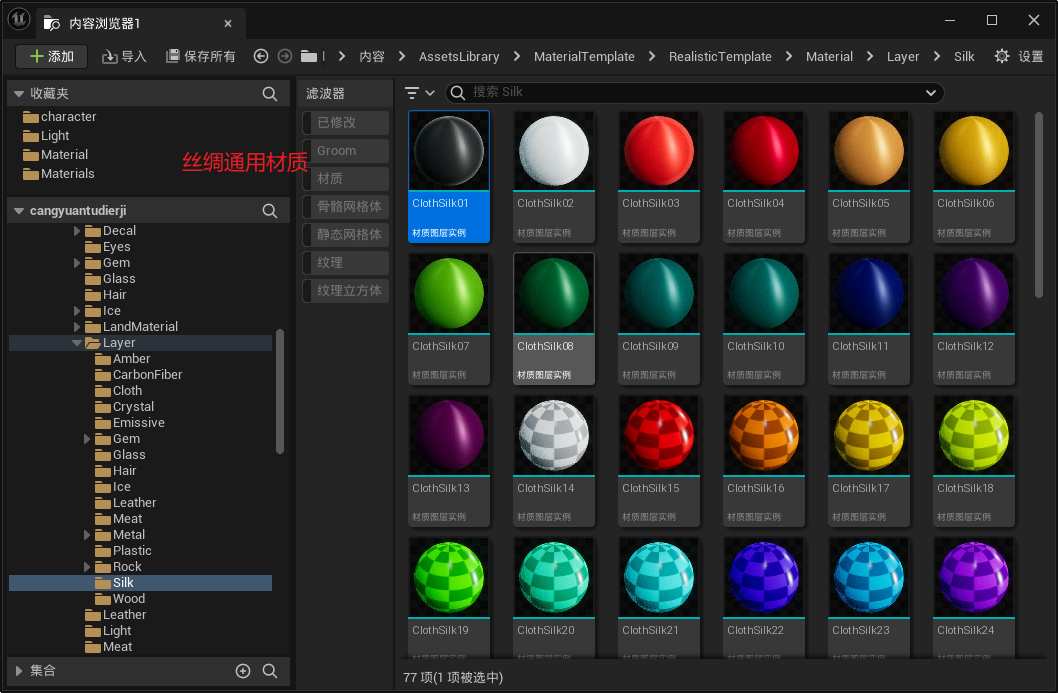Close the 内容浏览器1 tab
Screen dimensions: 1058x693
[x=228, y=23]
